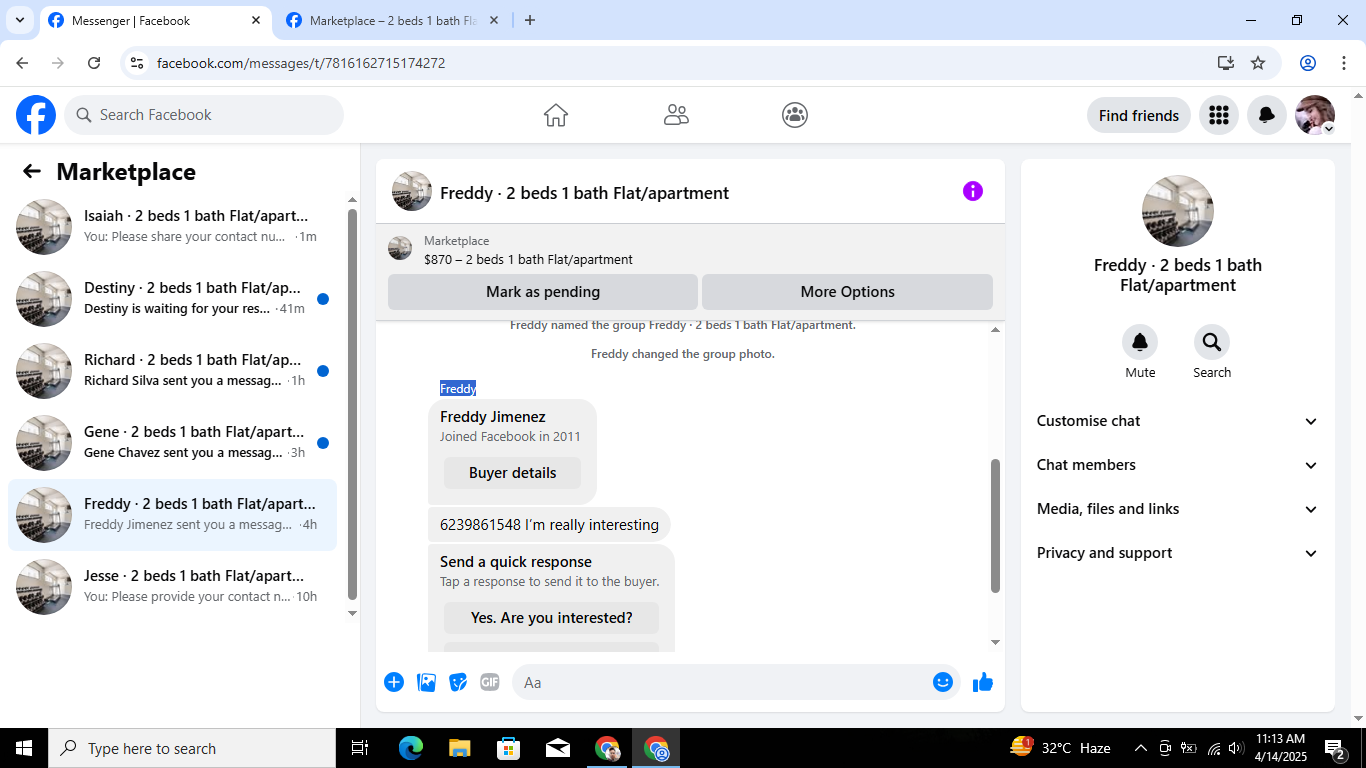
Task: Launch Microsoft Edge from taskbar
Action: 410,748
